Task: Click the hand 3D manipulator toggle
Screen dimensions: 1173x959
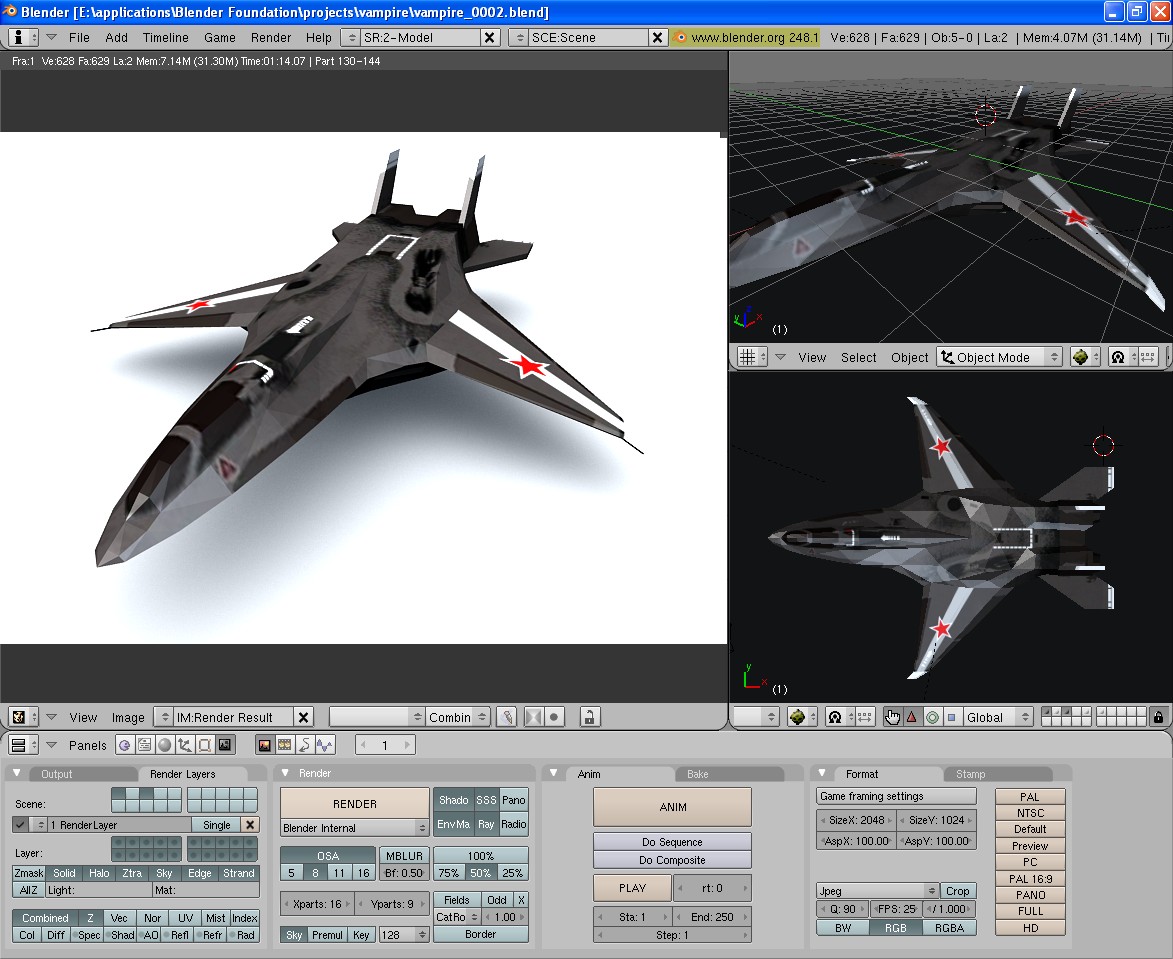Action: pos(892,717)
